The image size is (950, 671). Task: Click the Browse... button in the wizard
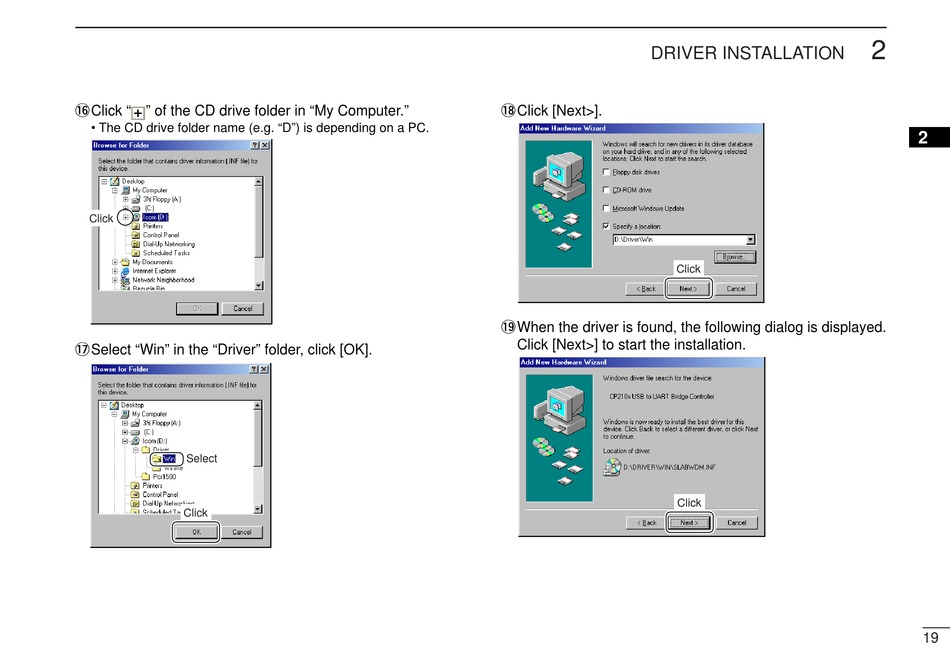pyautogui.click(x=734, y=257)
